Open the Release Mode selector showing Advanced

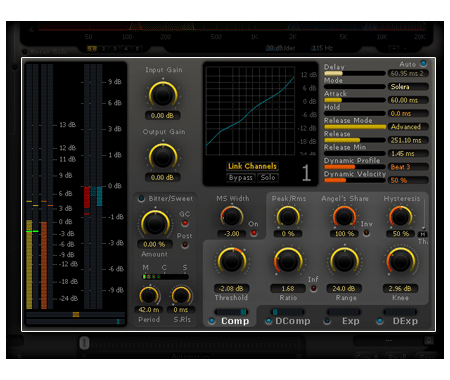408,127
